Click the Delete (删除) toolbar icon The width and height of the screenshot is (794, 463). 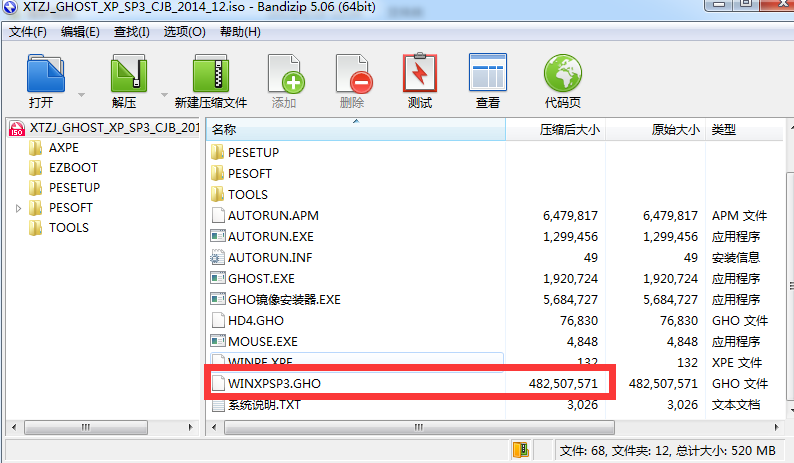point(353,74)
